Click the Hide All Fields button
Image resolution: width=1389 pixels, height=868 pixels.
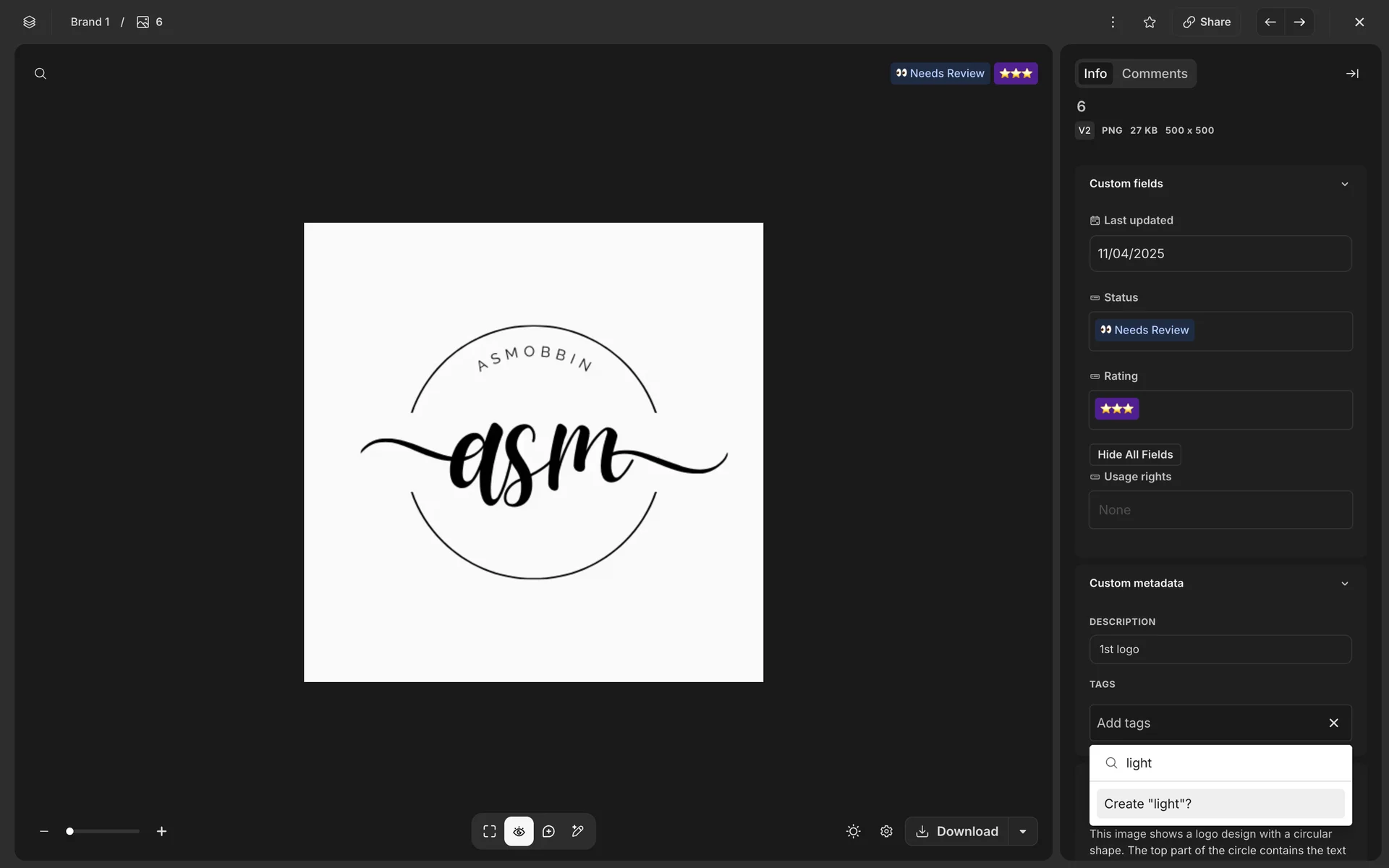point(1135,454)
